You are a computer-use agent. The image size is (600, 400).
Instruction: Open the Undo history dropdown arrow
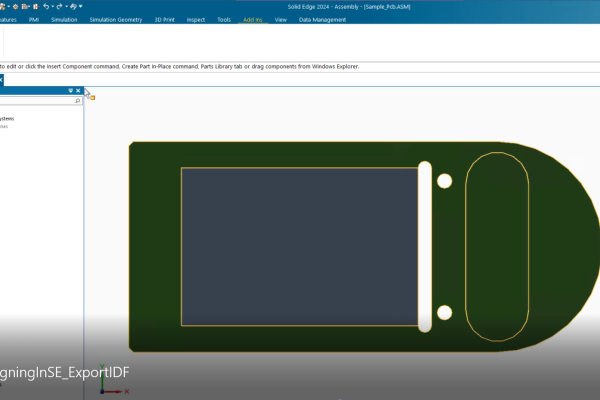coord(52,6)
